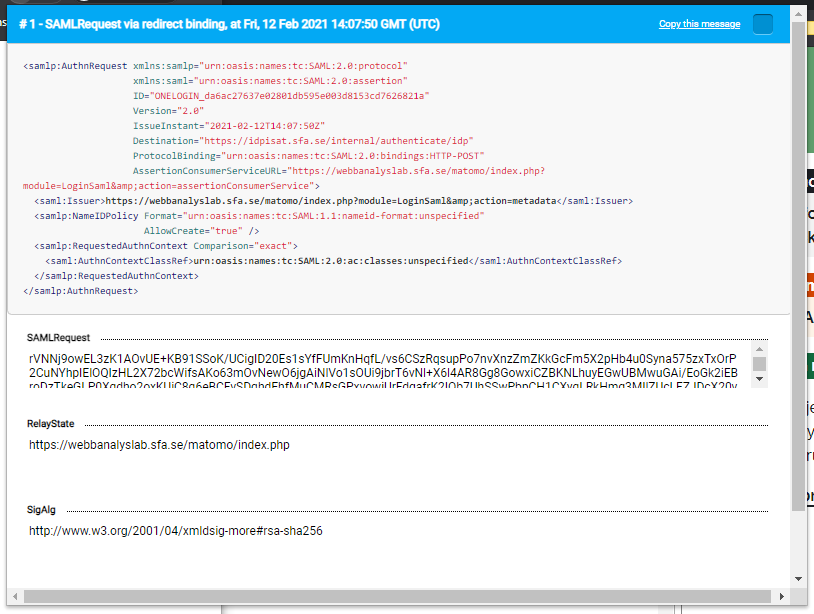The image size is (814, 614).
Task: Click the samlp:AuthnRequest opening tag in XML
Action: coord(75,66)
